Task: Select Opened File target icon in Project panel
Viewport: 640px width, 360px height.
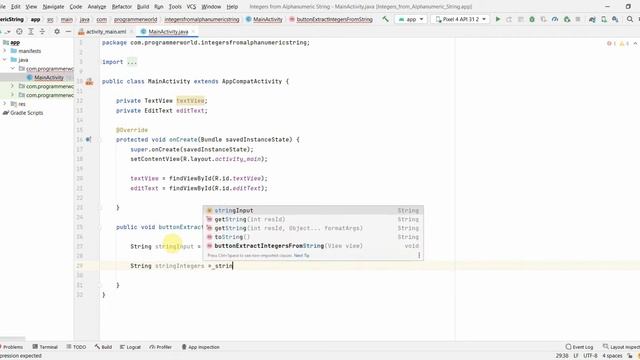Action: (19, 31)
